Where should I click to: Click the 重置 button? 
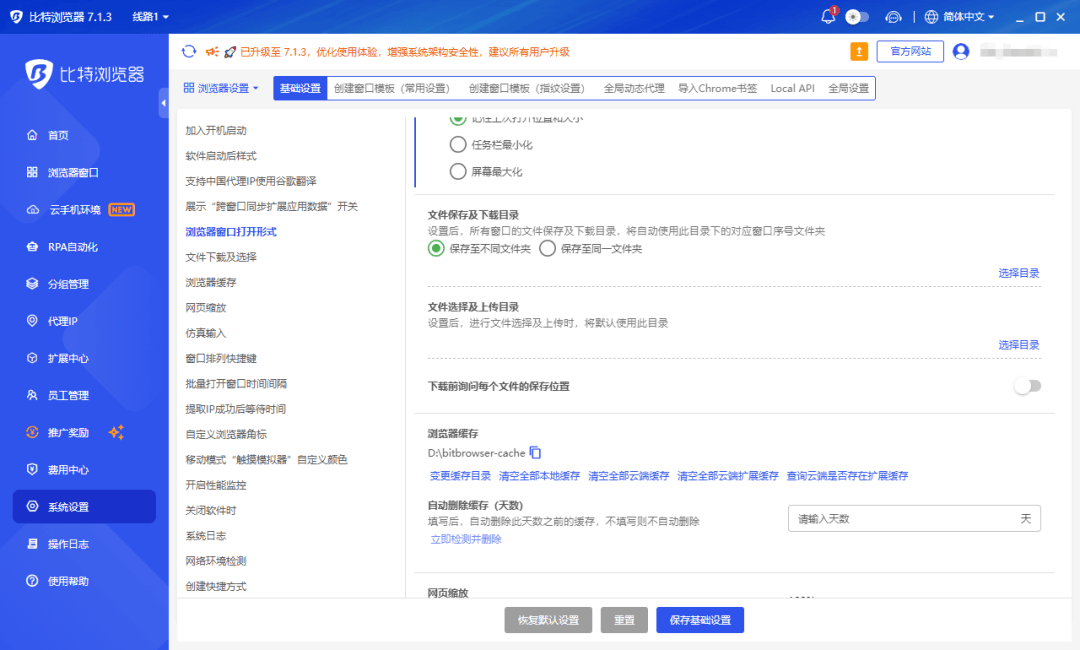[624, 620]
